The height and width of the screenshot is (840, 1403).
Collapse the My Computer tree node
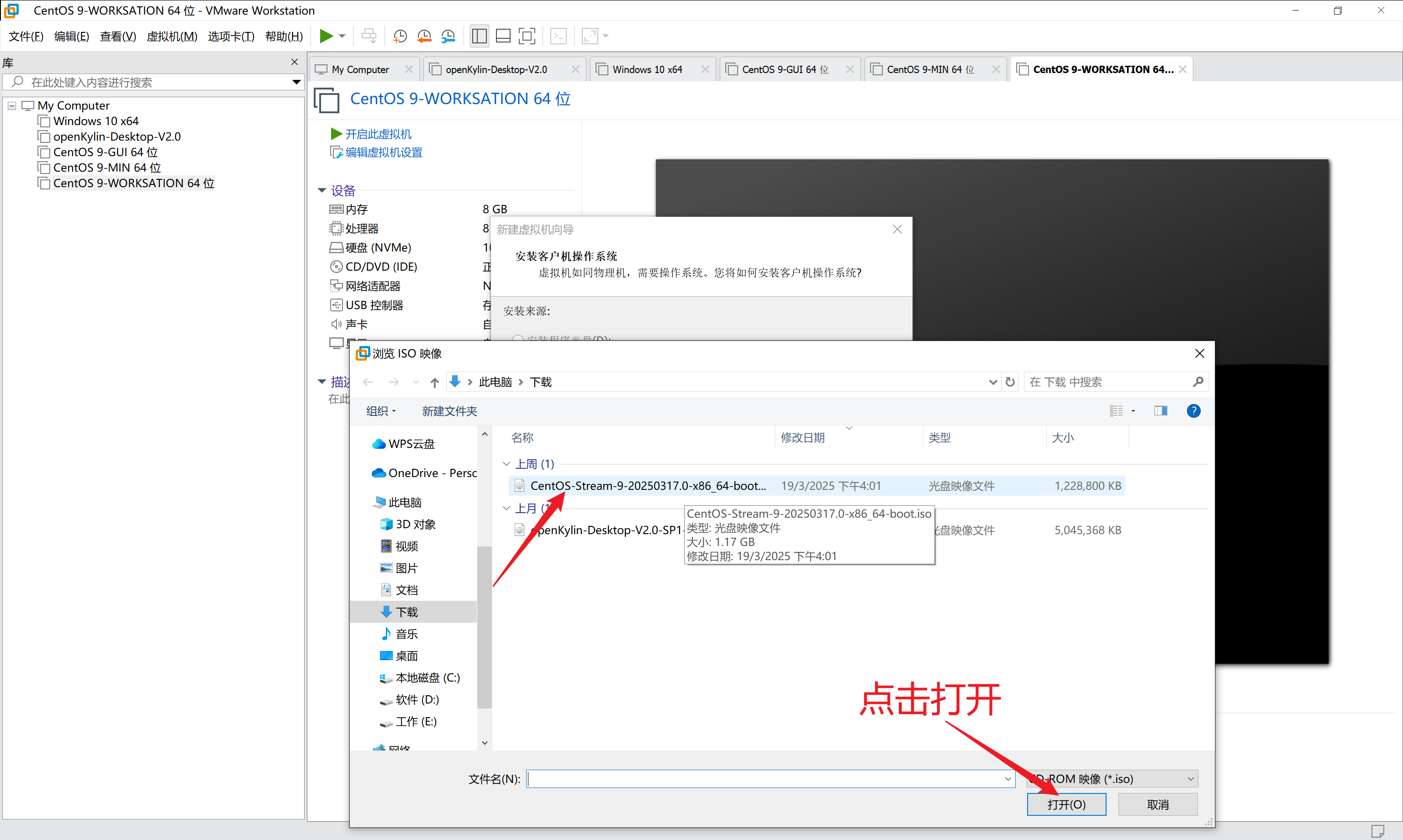click(x=12, y=106)
